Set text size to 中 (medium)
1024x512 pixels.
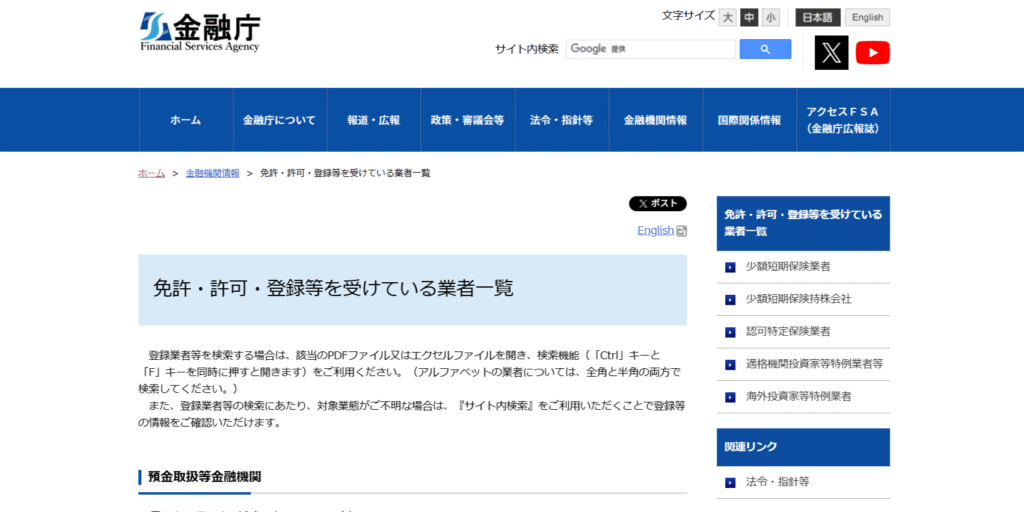749,17
